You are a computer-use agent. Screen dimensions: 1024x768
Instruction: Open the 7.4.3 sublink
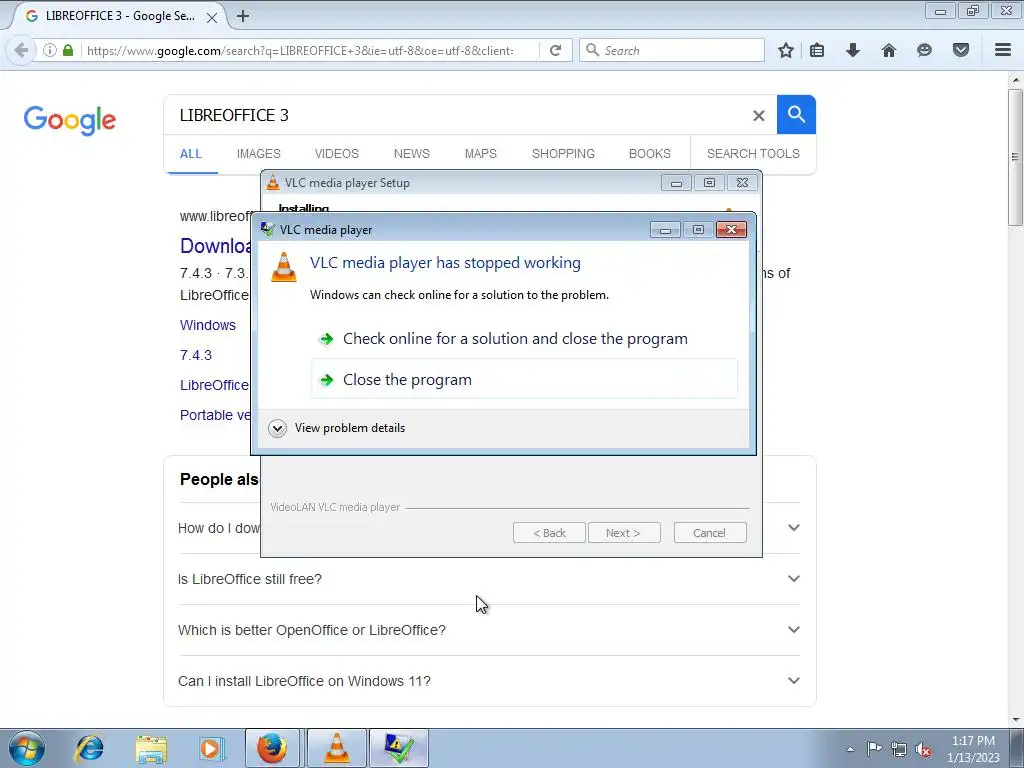[x=196, y=355]
